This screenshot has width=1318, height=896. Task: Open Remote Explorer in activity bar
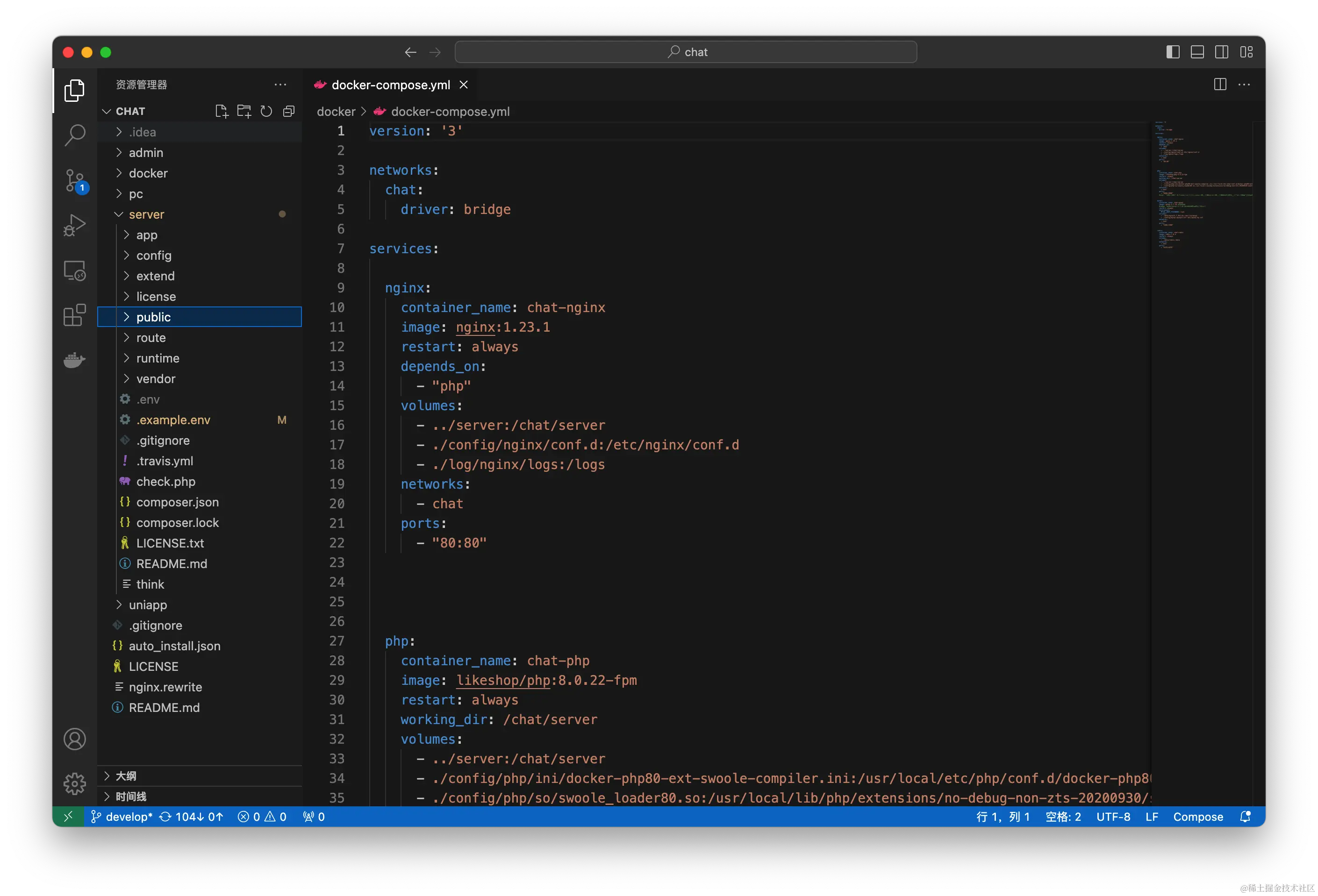click(74, 270)
